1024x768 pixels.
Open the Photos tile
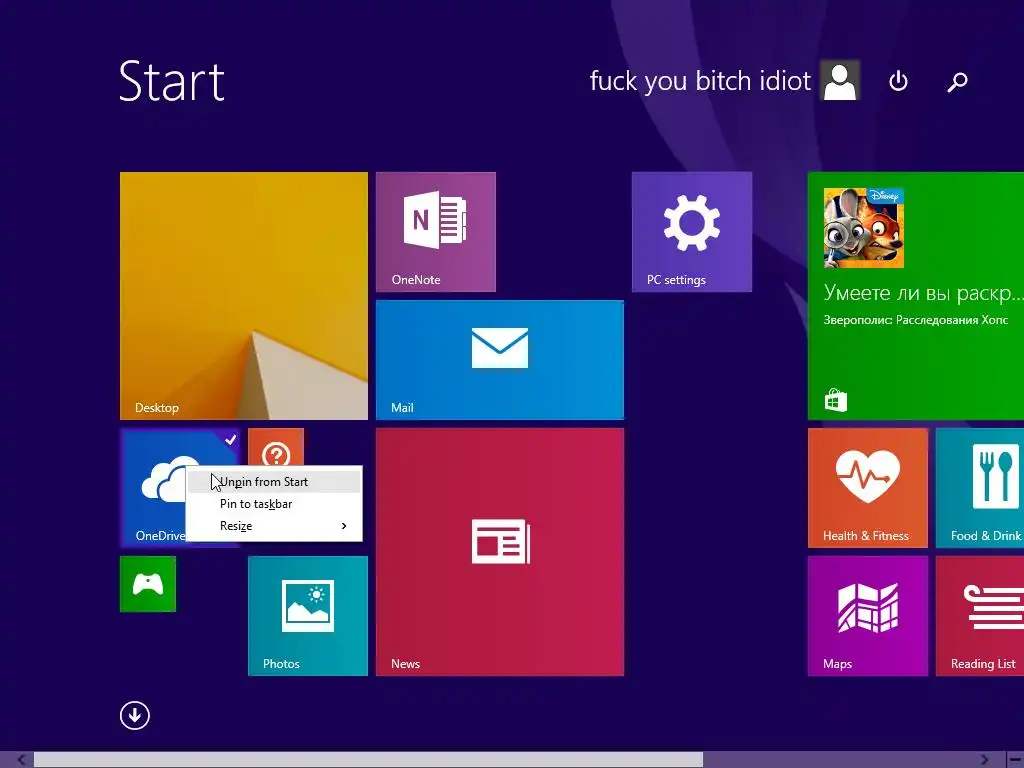pos(308,616)
